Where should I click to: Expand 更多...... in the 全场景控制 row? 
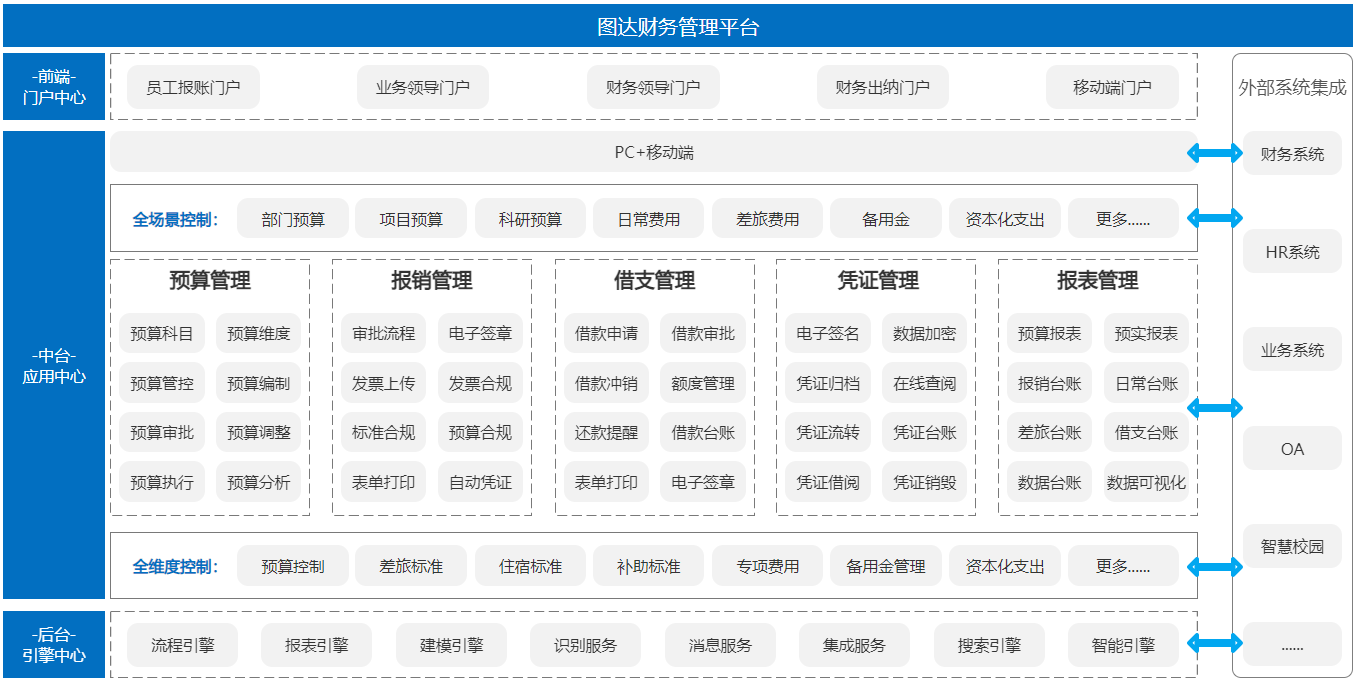[1123, 217]
